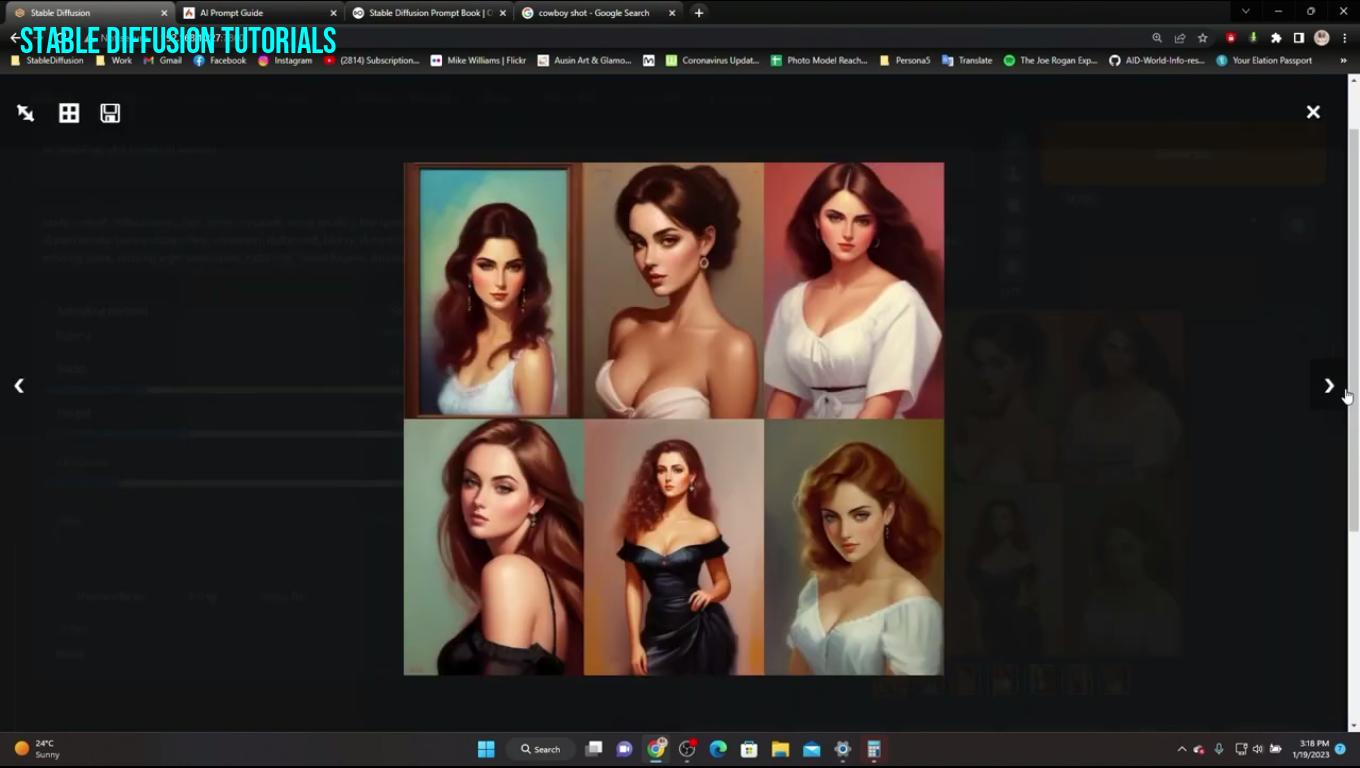Viewport: 1360px width, 768px height.
Task: Click the taskbar Search box
Action: 540,749
